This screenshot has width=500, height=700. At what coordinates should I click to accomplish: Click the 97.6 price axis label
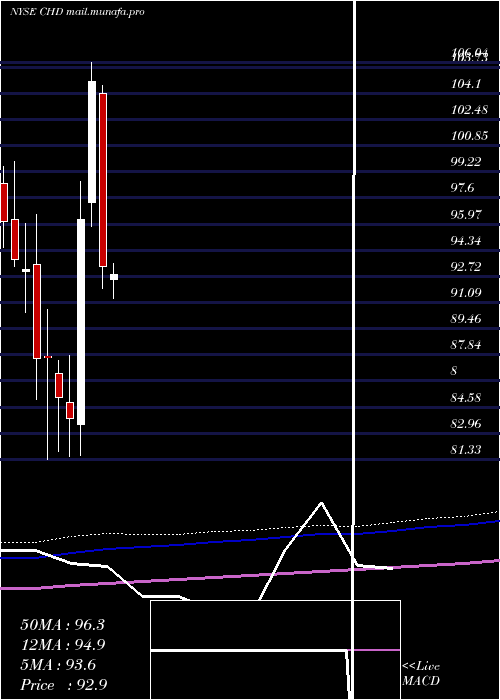click(x=462, y=188)
